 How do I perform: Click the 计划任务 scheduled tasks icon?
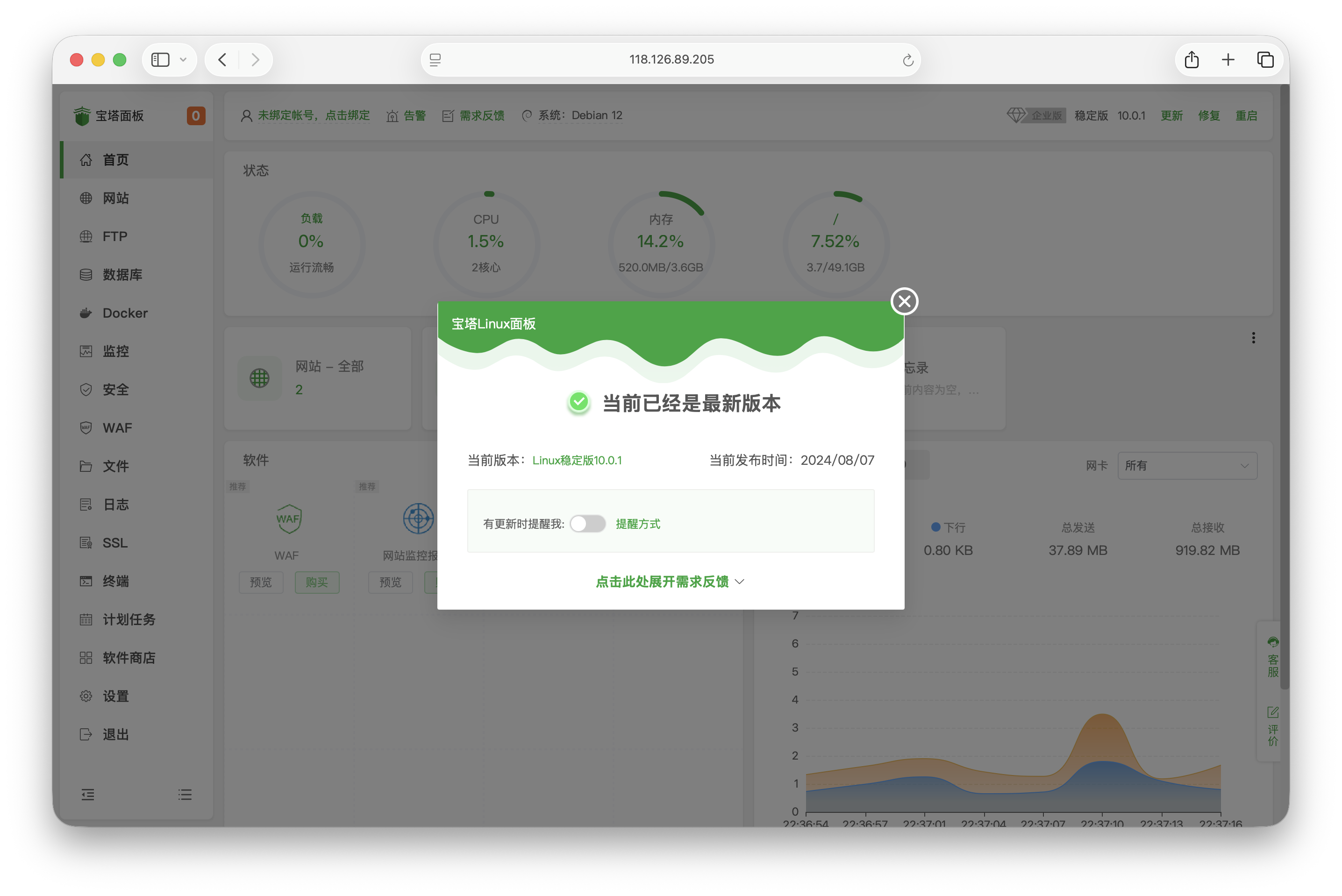pyautogui.click(x=86, y=619)
